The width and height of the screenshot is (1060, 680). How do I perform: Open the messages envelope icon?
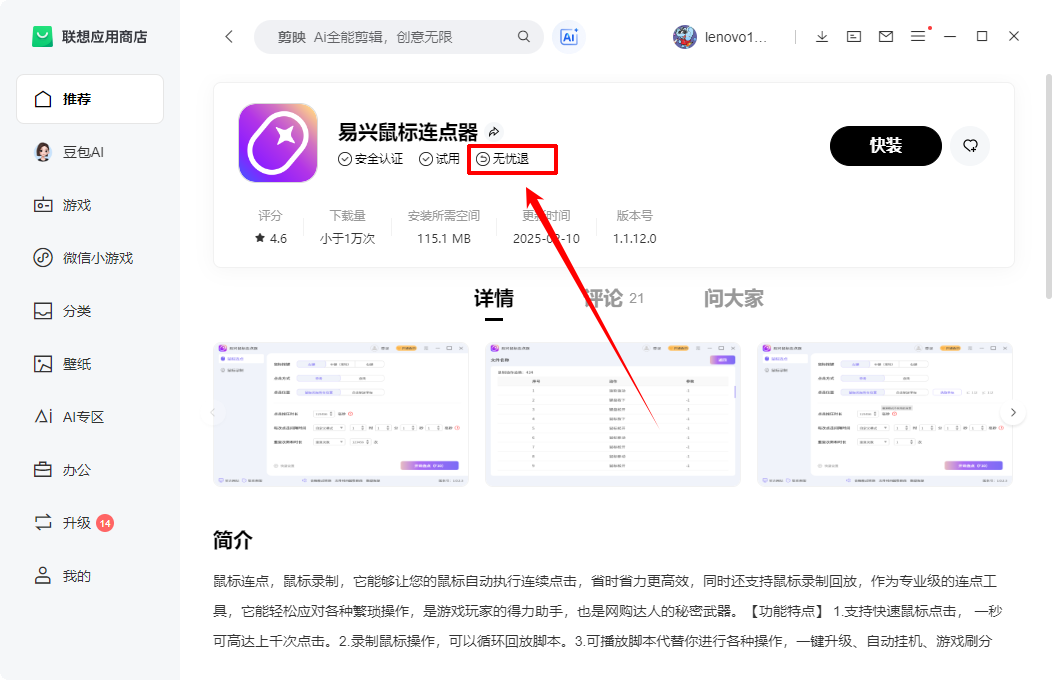pos(886,37)
